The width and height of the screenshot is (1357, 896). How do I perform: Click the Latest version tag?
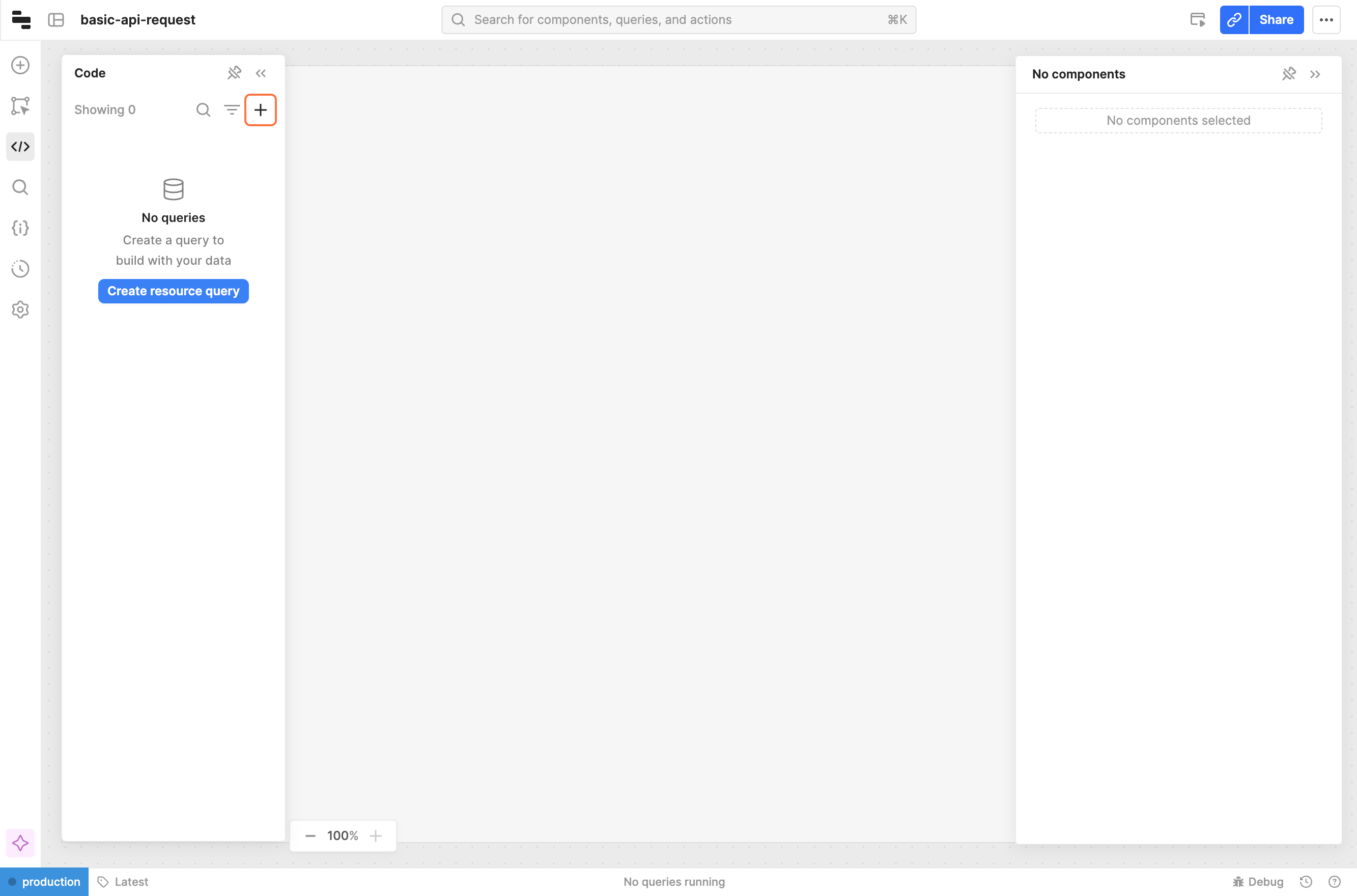pos(123,882)
